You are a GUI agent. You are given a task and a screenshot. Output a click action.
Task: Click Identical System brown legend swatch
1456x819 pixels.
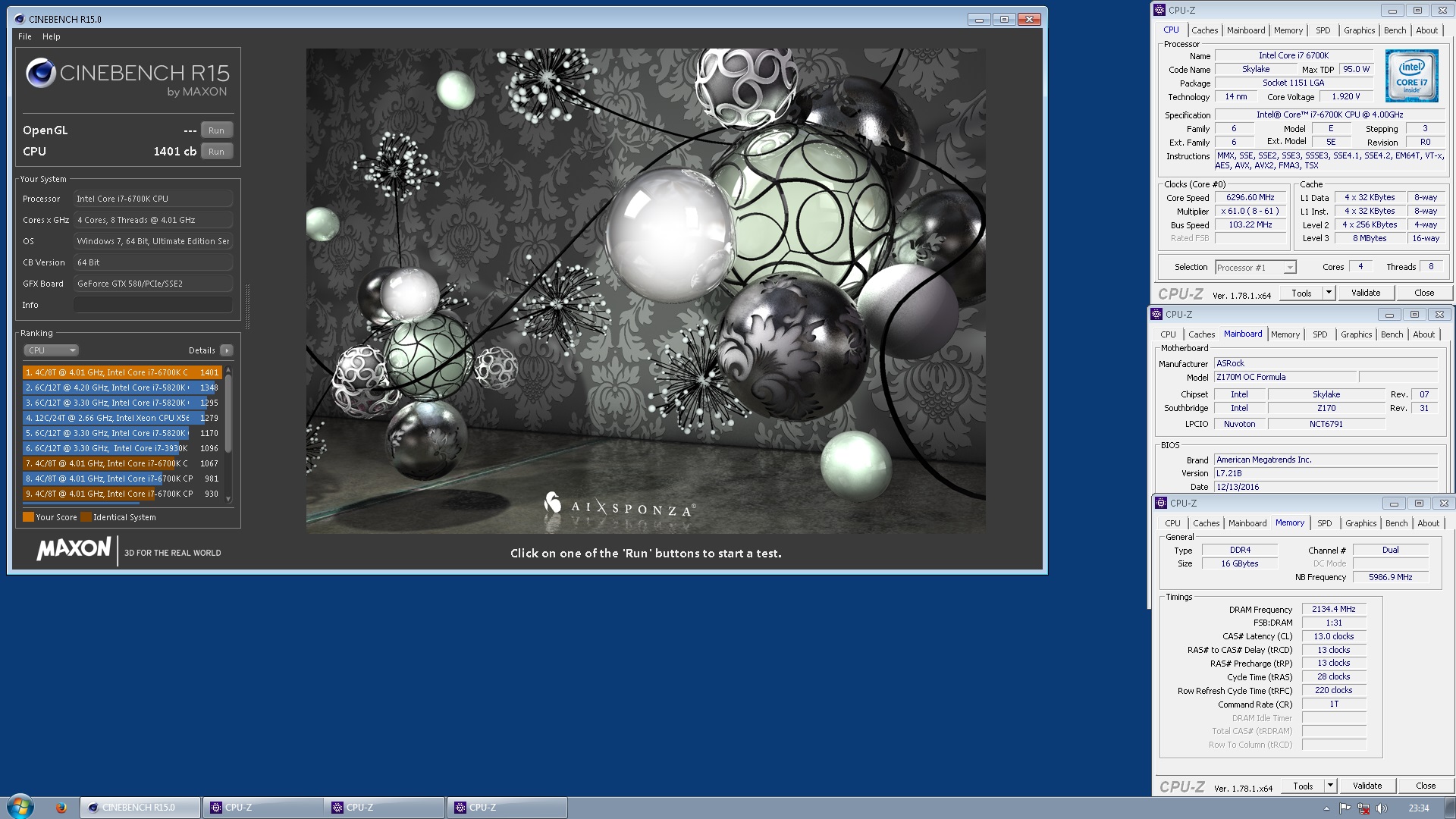86,517
